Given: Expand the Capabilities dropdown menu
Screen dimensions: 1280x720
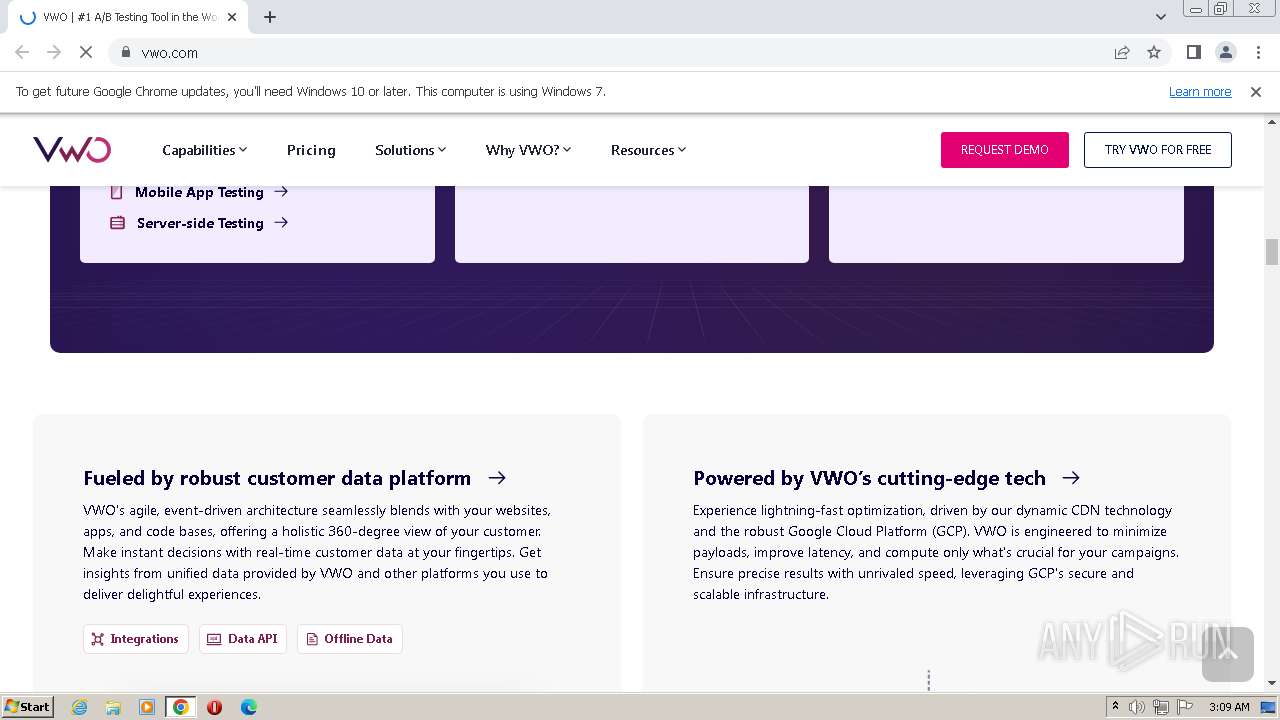Looking at the screenshot, I should pos(204,150).
